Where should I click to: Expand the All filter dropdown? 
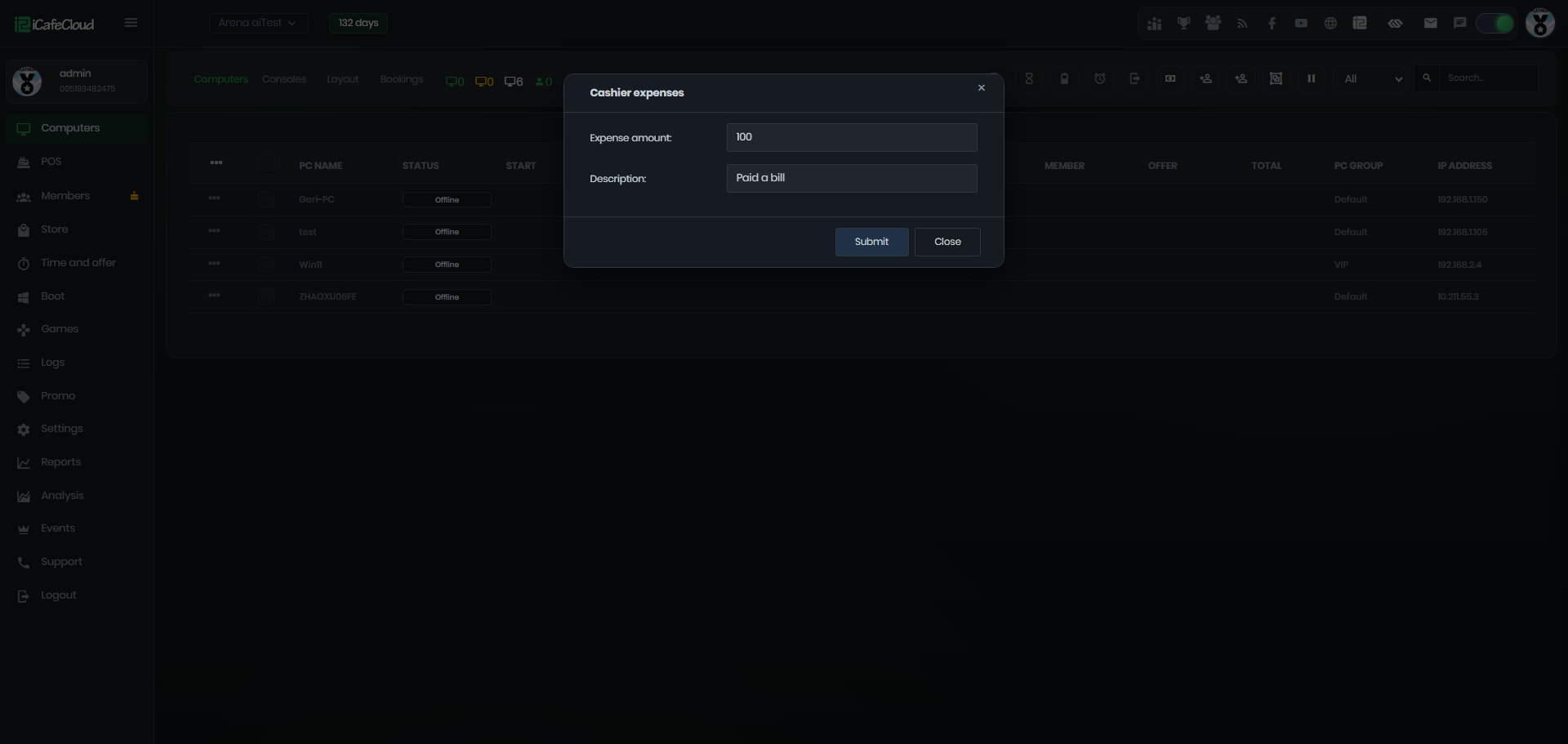[1373, 79]
